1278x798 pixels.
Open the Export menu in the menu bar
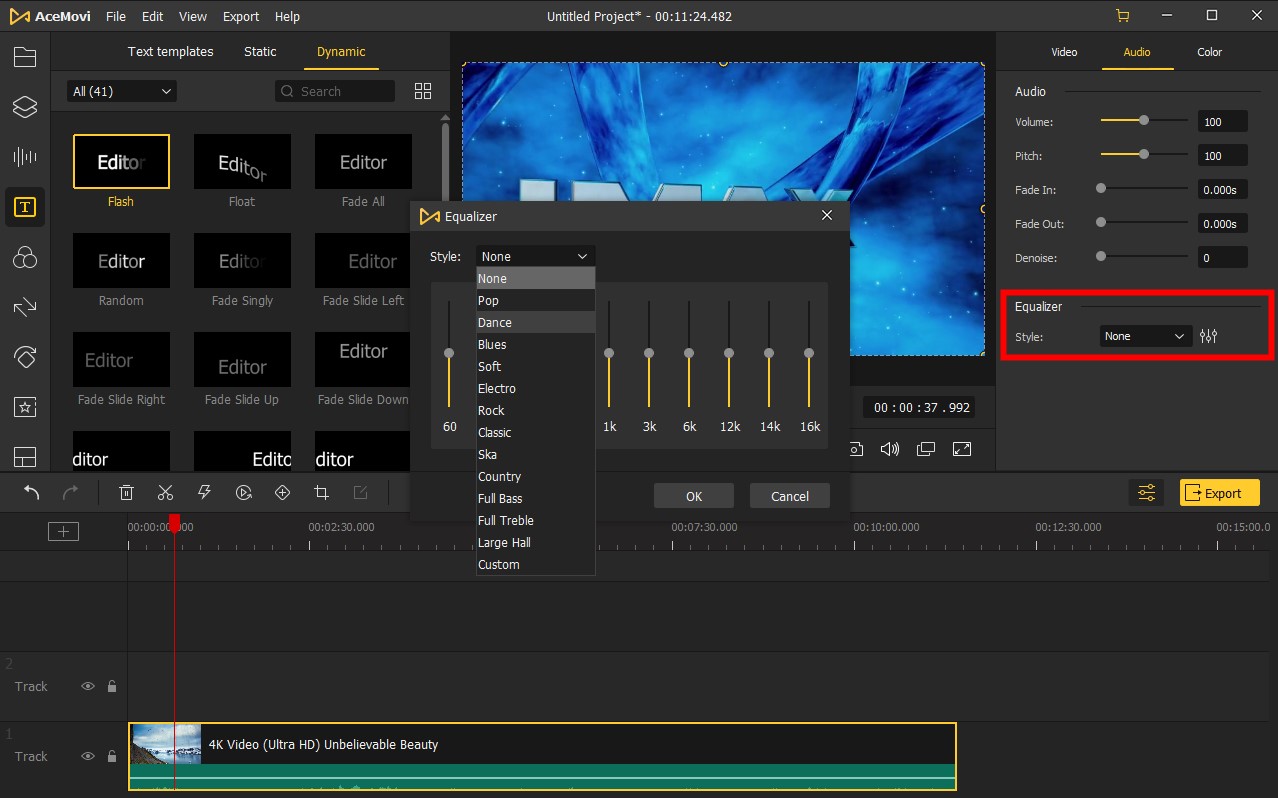pyautogui.click(x=240, y=16)
